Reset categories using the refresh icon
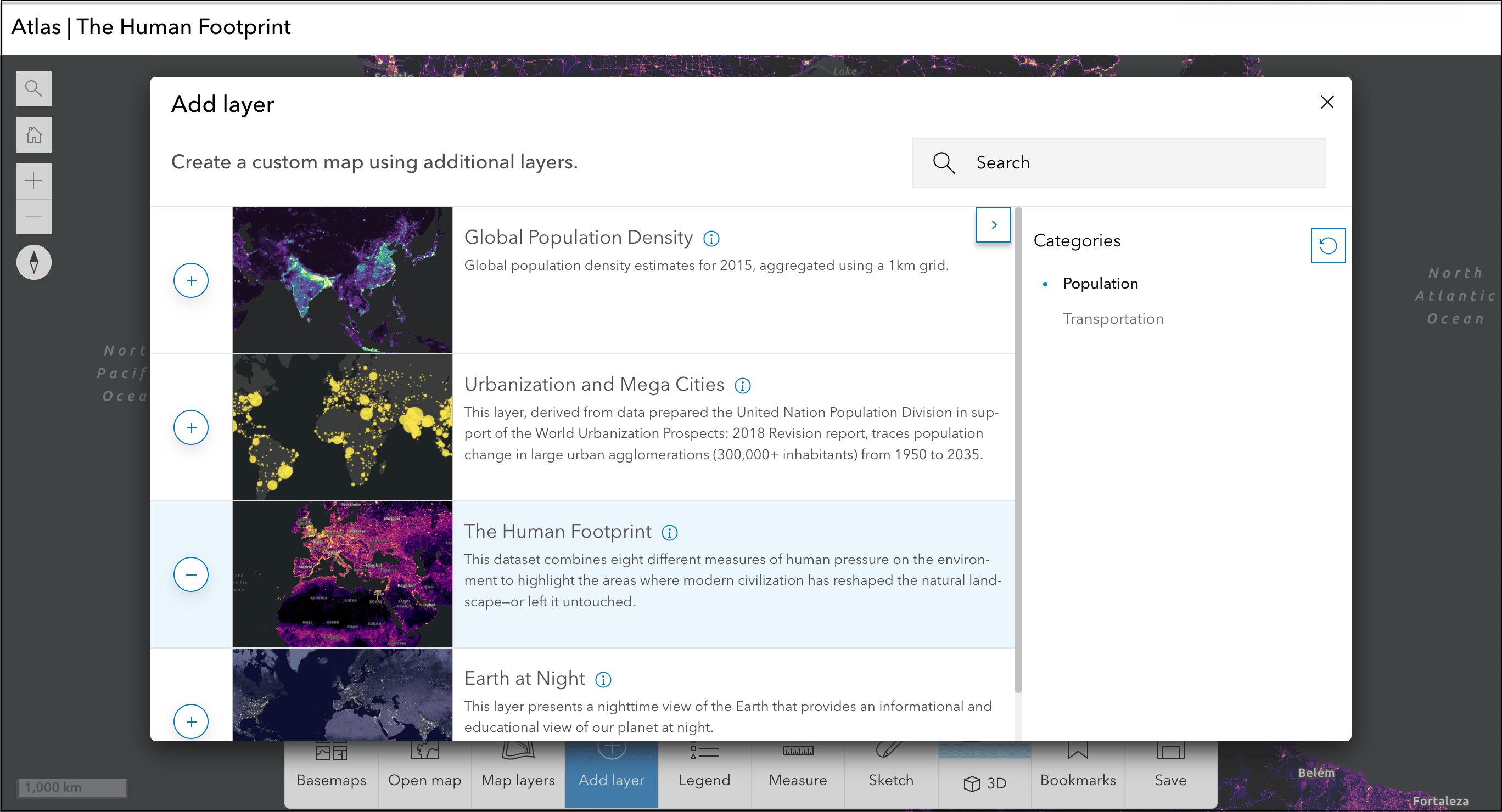 tap(1328, 245)
